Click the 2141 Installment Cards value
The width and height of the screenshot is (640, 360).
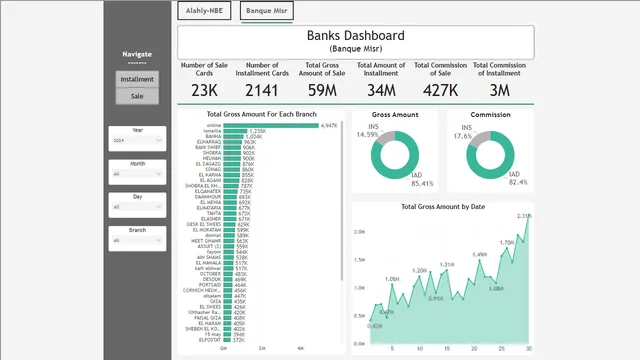[262, 90]
